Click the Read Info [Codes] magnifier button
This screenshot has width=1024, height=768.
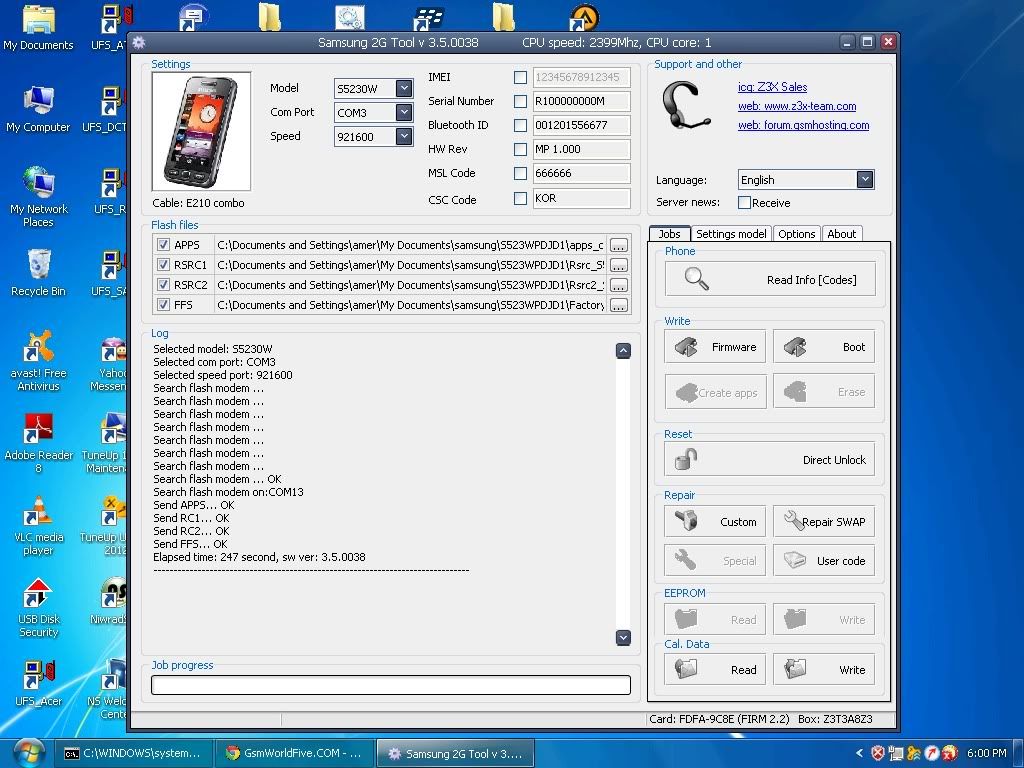770,280
